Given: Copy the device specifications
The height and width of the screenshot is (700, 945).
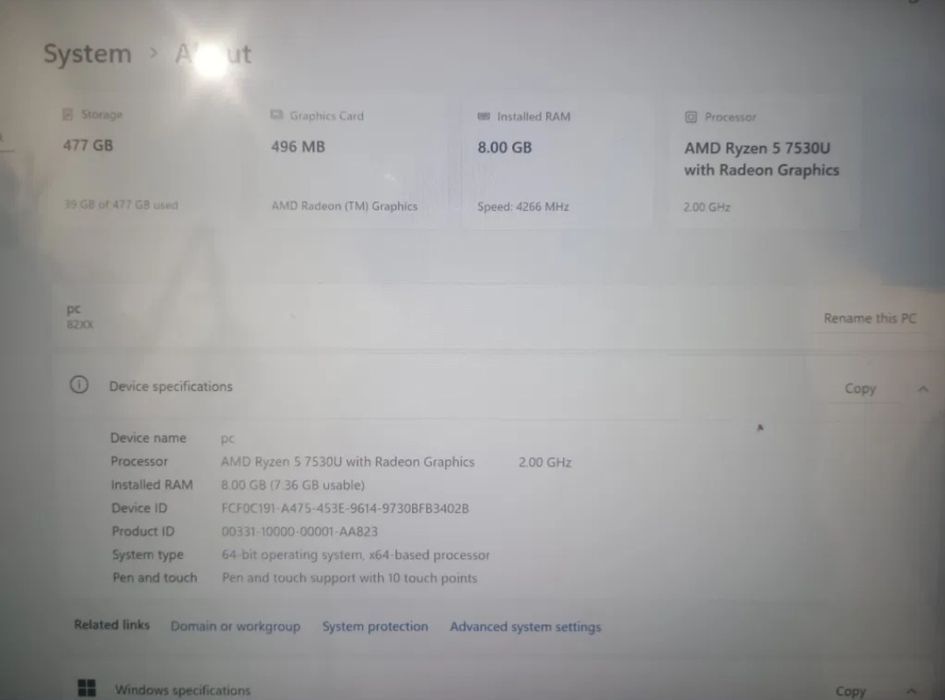Looking at the screenshot, I should 860,389.
